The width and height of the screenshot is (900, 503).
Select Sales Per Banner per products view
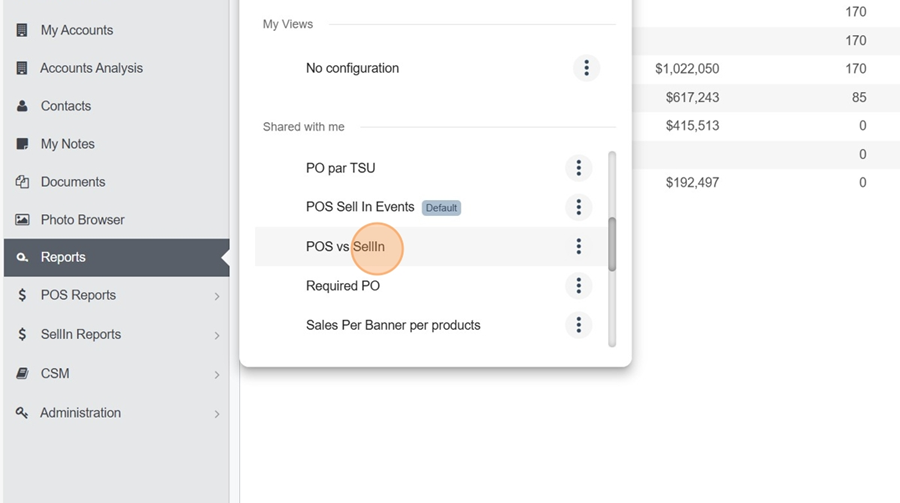(x=393, y=325)
